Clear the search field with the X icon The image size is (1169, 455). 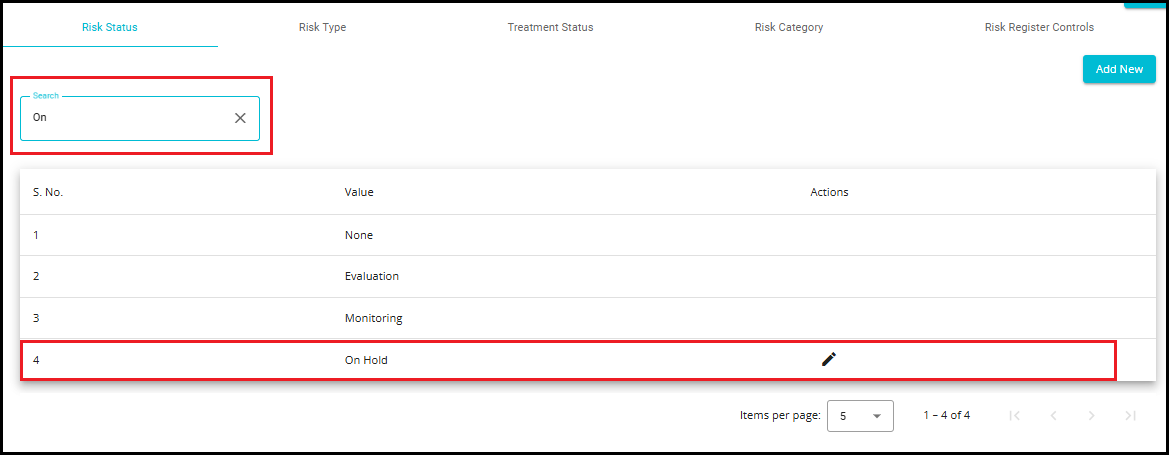(240, 118)
